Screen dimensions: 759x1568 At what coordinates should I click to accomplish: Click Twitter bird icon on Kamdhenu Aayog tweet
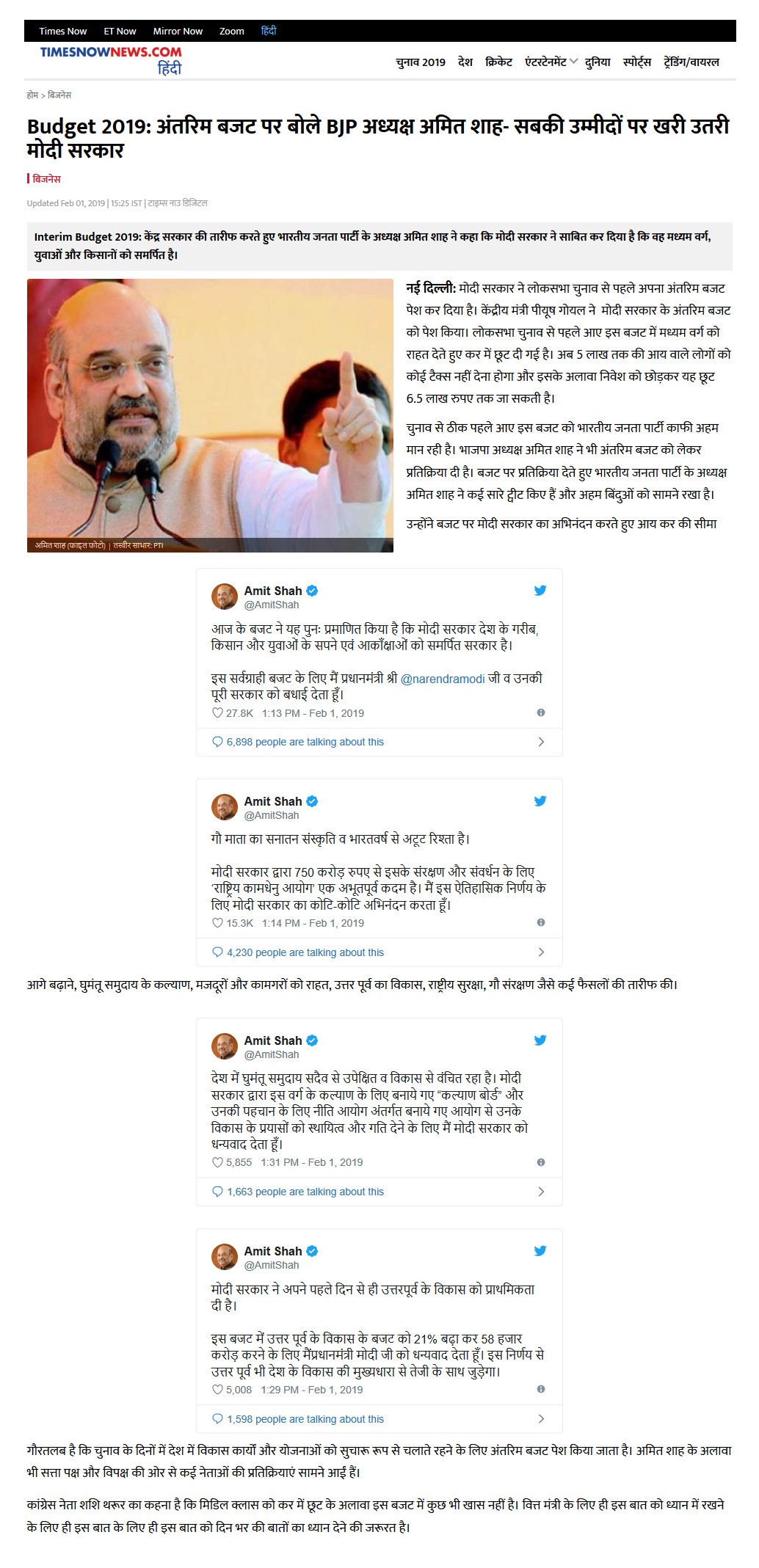point(540,801)
